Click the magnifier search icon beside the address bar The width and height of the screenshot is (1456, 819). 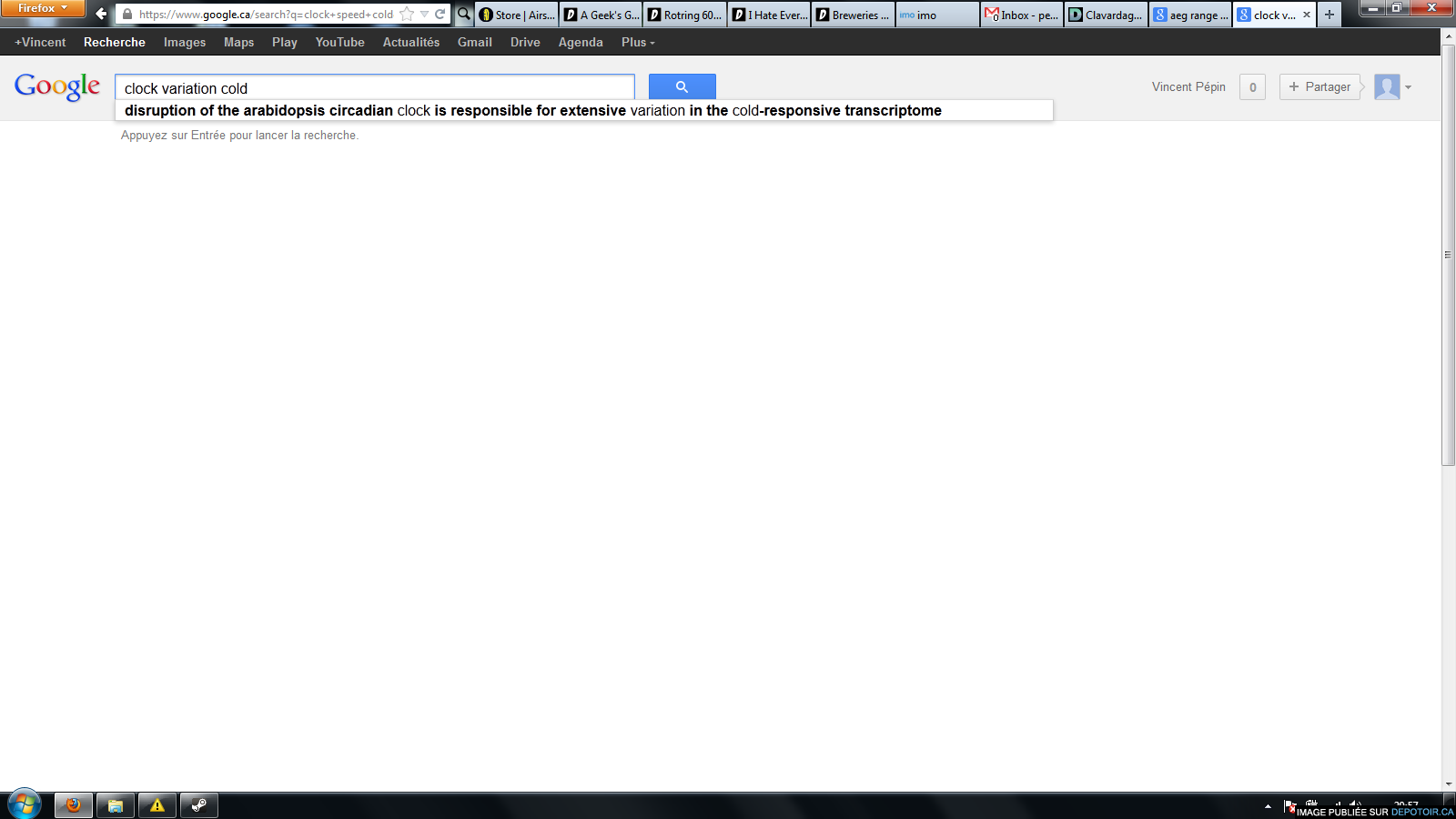[464, 14]
